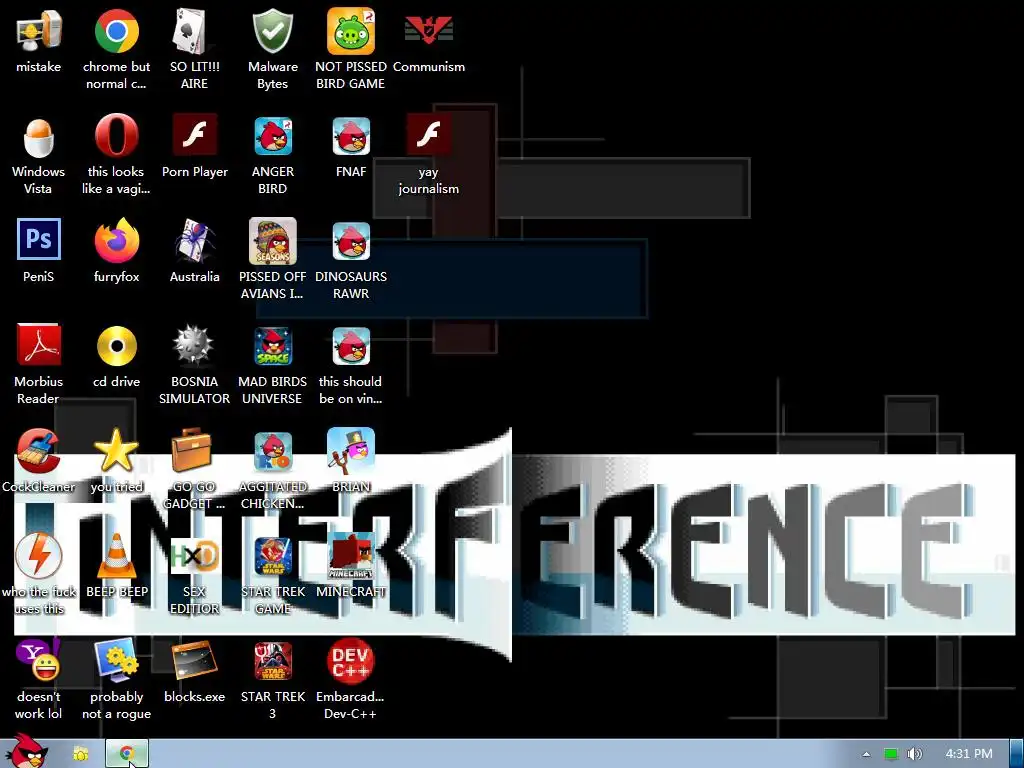Select the "Malware Bytes" shield icon

coord(272,31)
